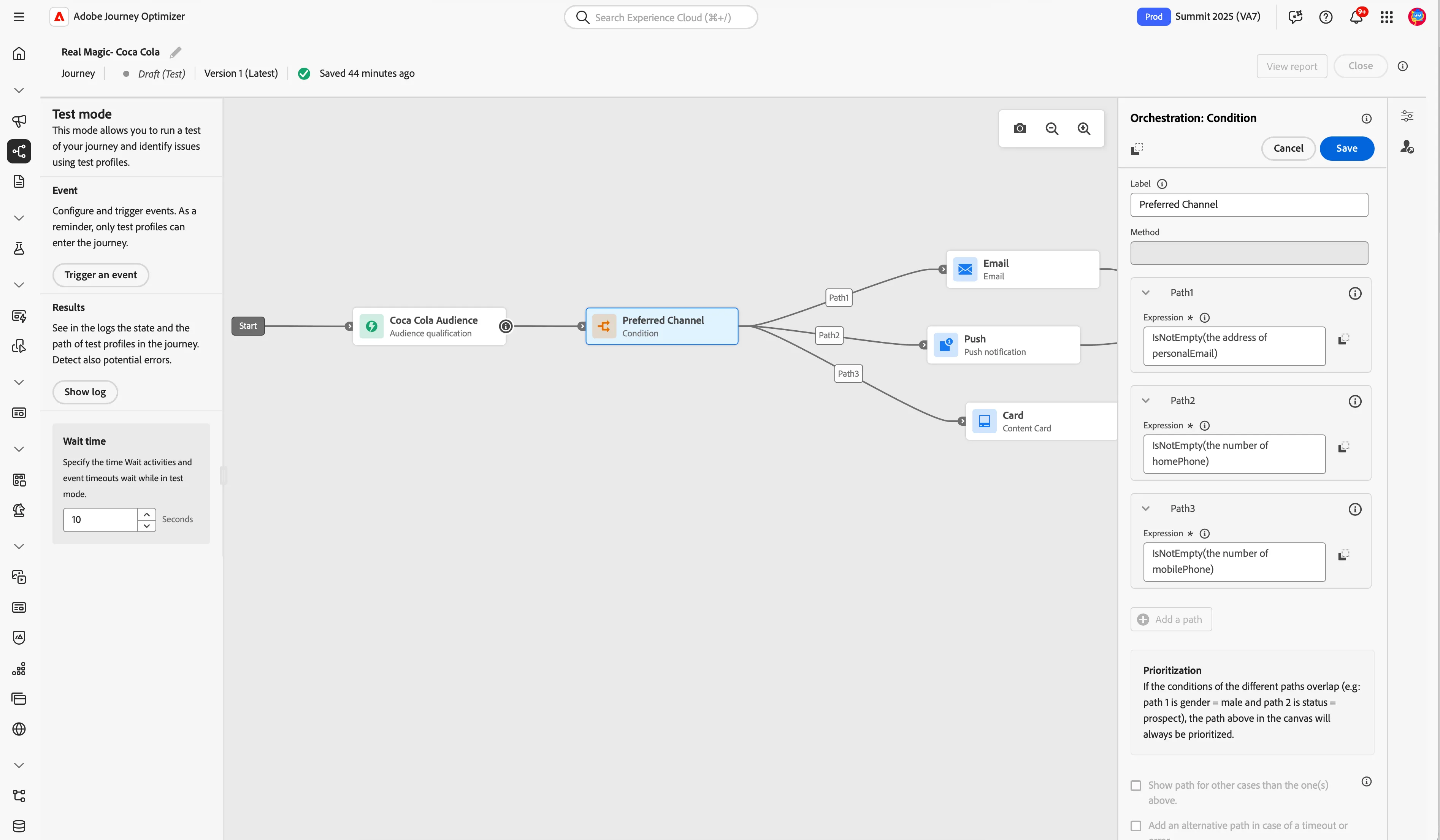Open notifications bell icon
The height and width of the screenshot is (840, 1440).
1356,17
